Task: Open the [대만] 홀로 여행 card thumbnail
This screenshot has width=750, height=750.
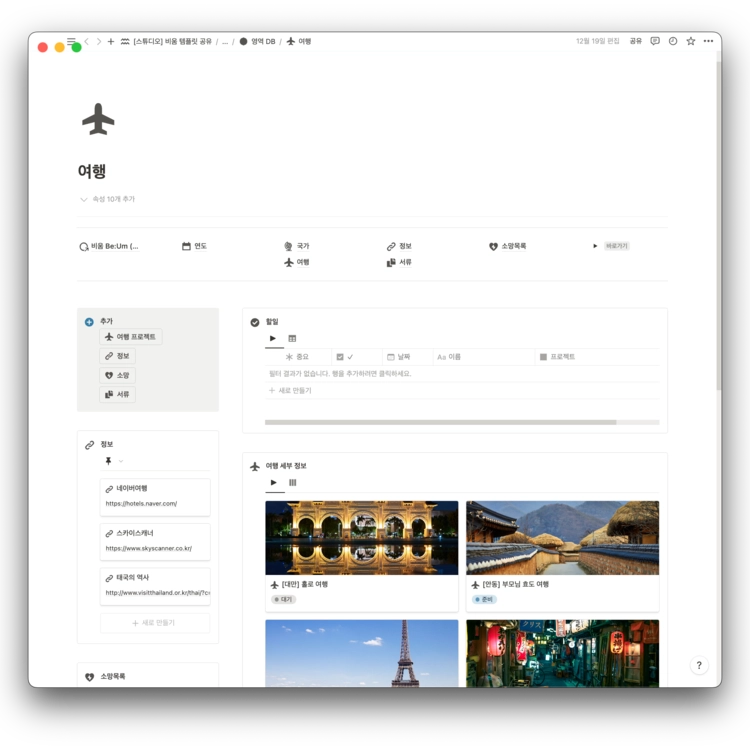Action: [362, 538]
